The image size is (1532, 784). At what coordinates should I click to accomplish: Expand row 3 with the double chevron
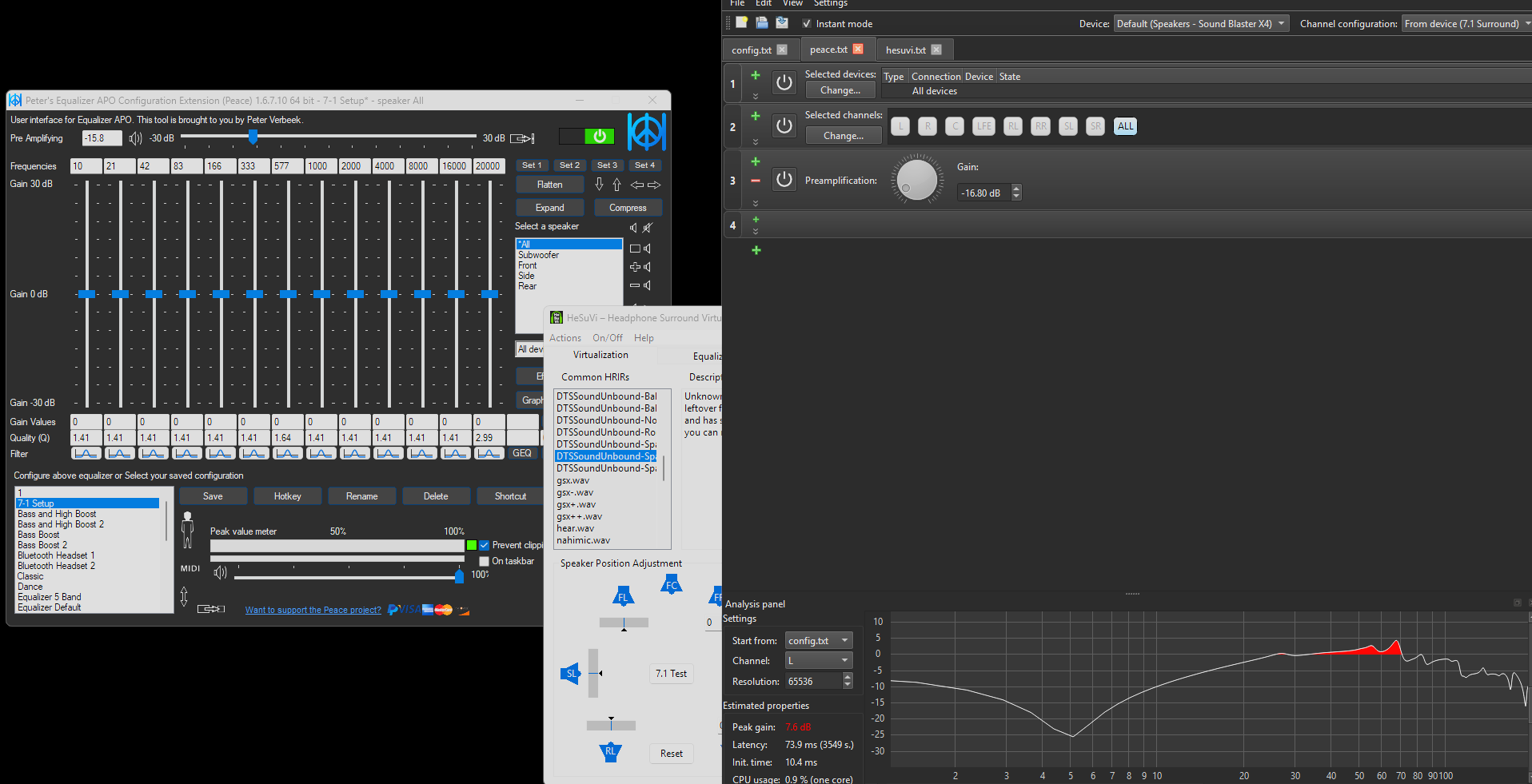pos(756,203)
